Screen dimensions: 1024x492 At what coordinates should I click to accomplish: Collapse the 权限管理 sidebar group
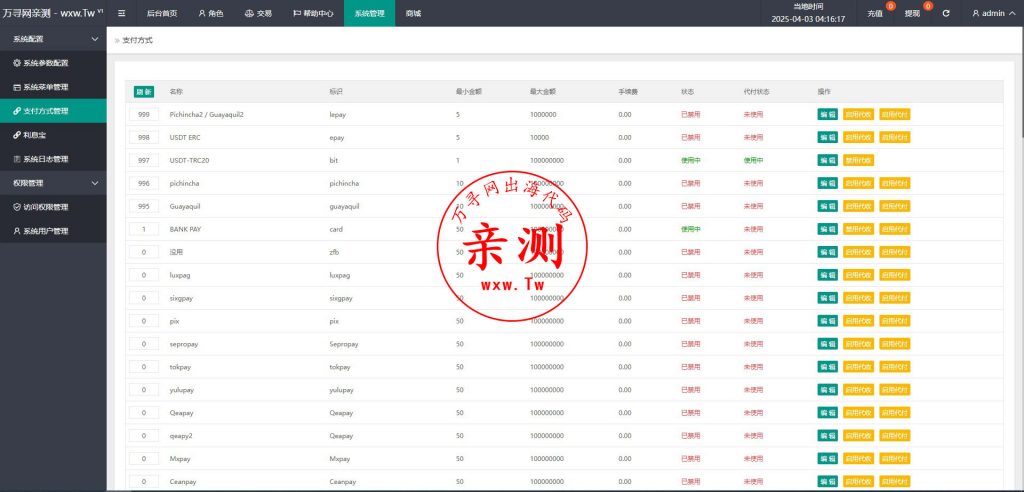tap(53, 183)
